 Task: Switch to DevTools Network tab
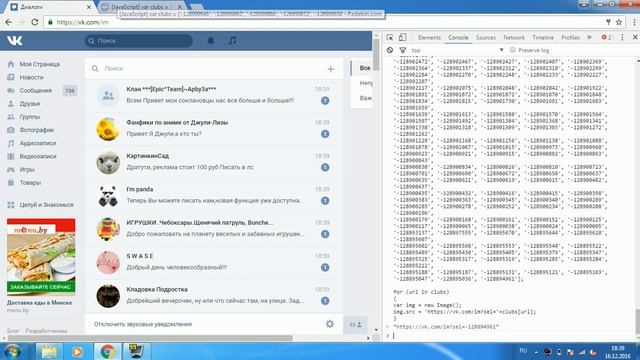pos(514,38)
